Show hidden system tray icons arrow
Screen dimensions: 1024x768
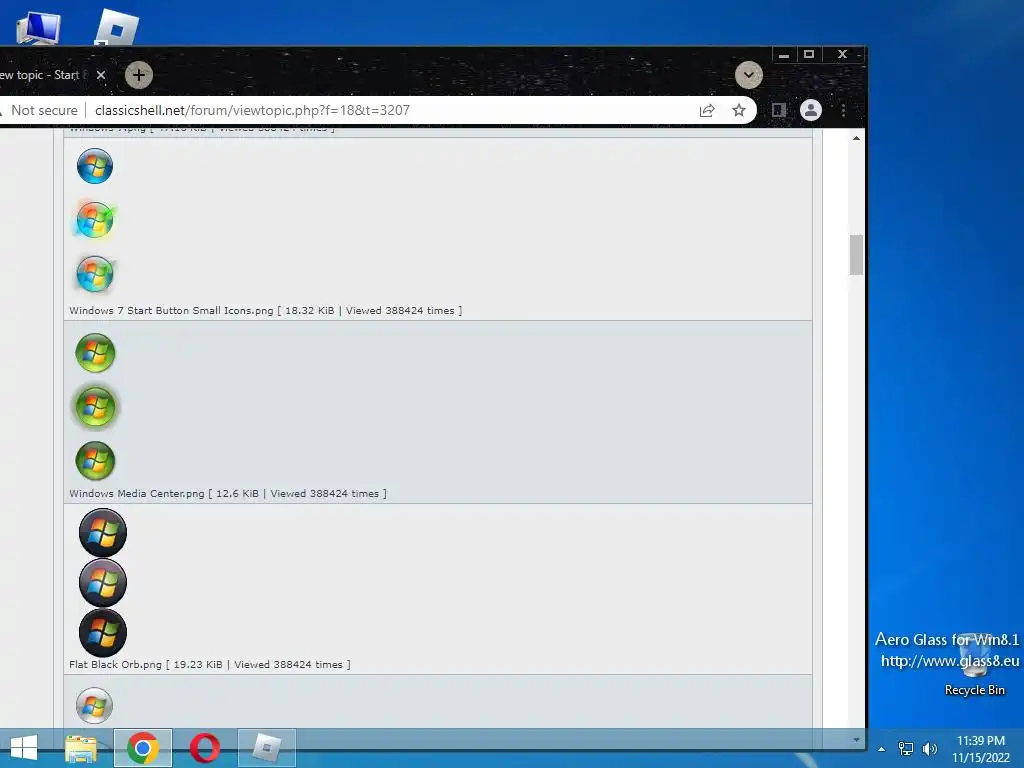point(882,749)
